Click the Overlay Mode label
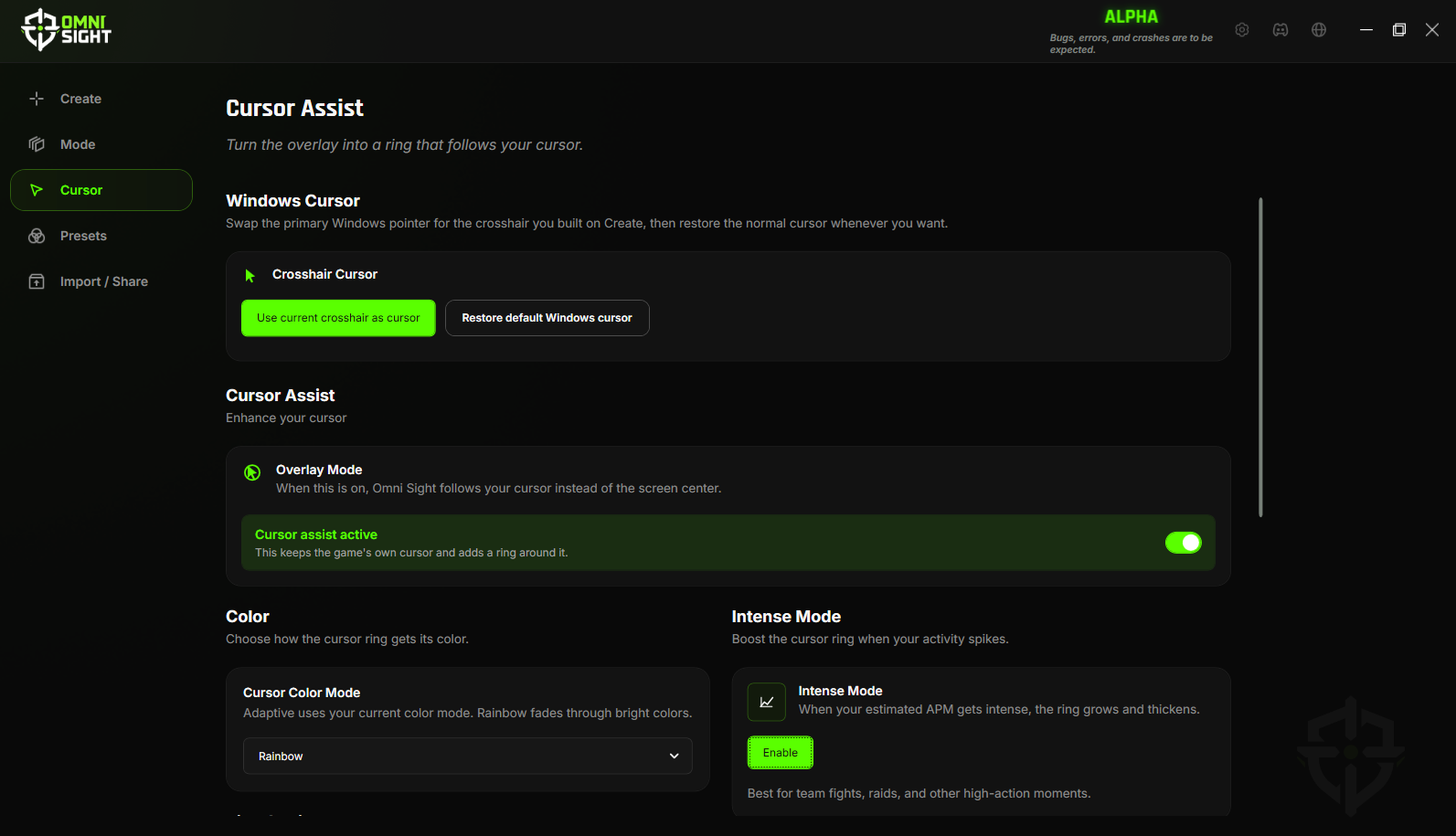This screenshot has height=836, width=1456. coord(319,470)
